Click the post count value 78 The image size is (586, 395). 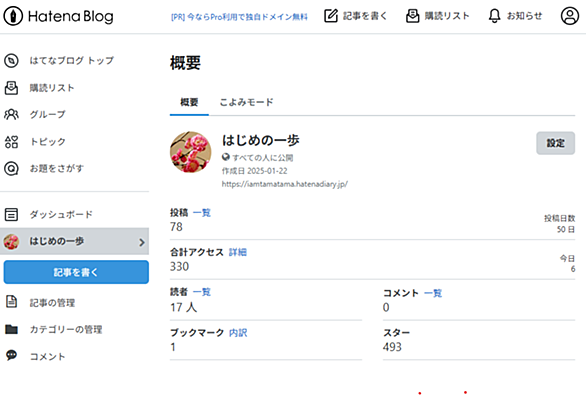click(176, 227)
